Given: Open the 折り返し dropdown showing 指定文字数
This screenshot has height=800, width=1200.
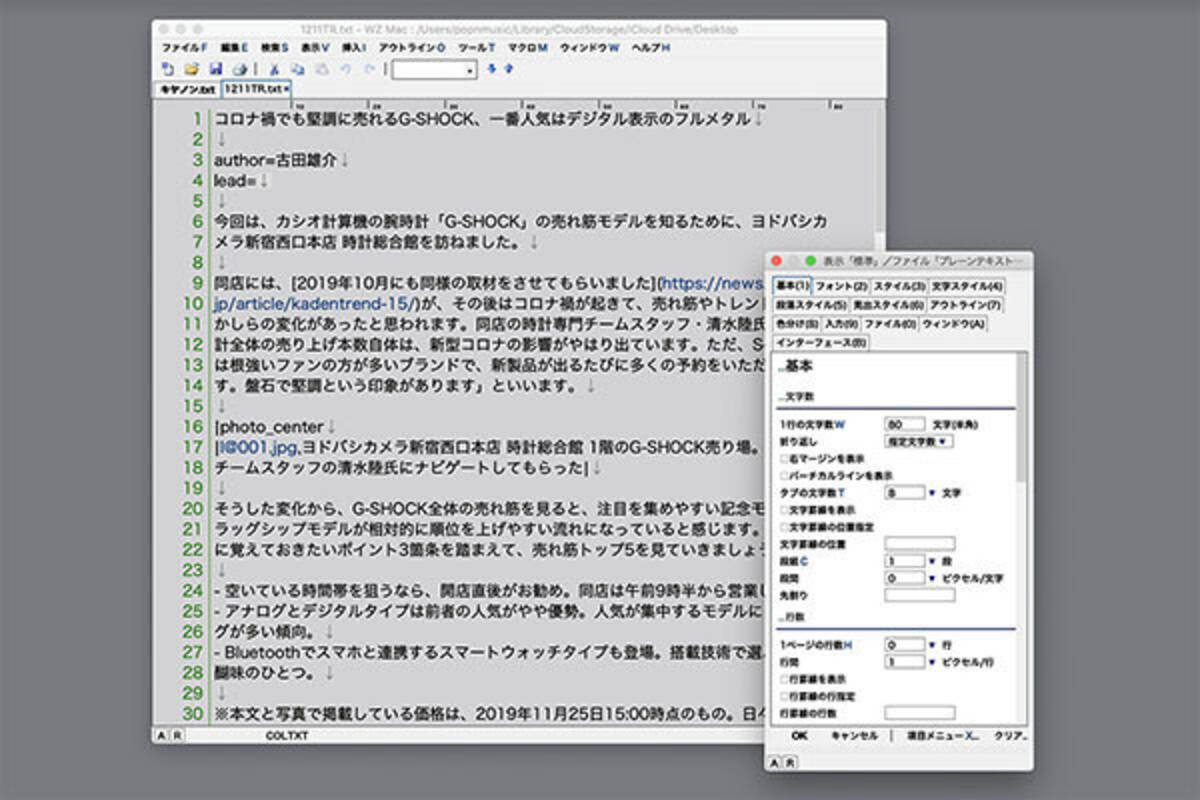Looking at the screenshot, I should (919, 441).
